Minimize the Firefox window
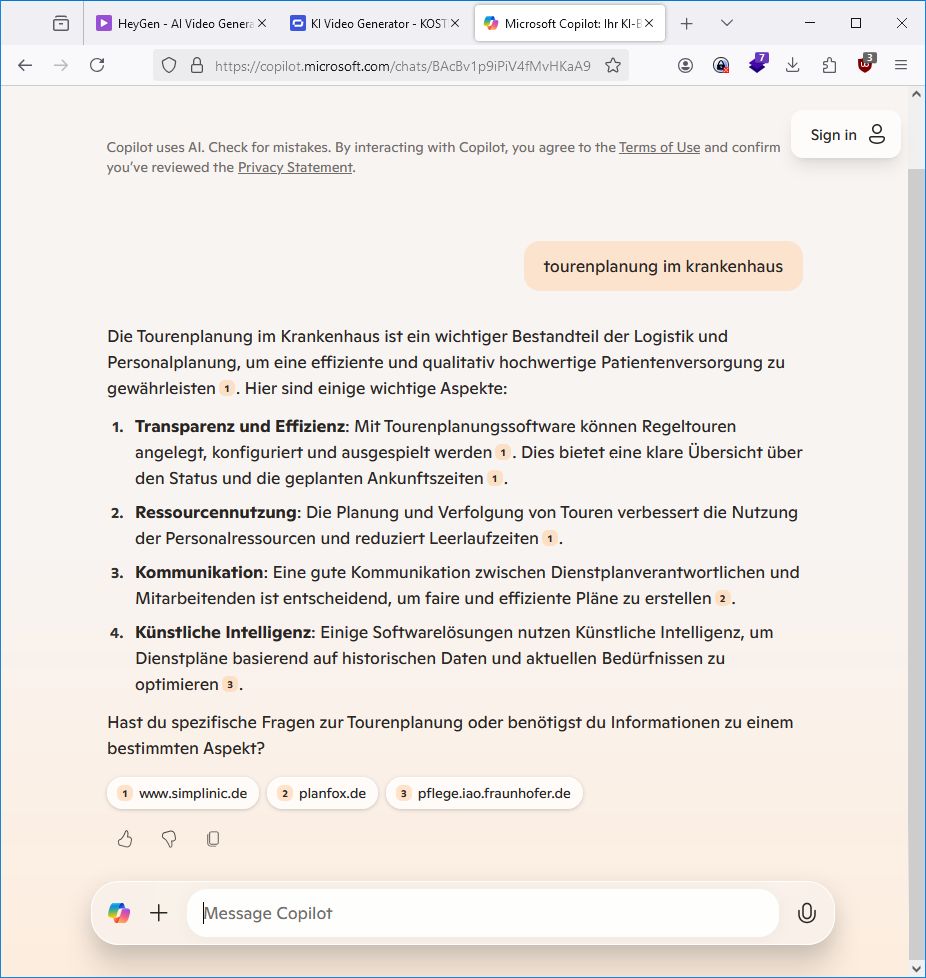 [810, 23]
